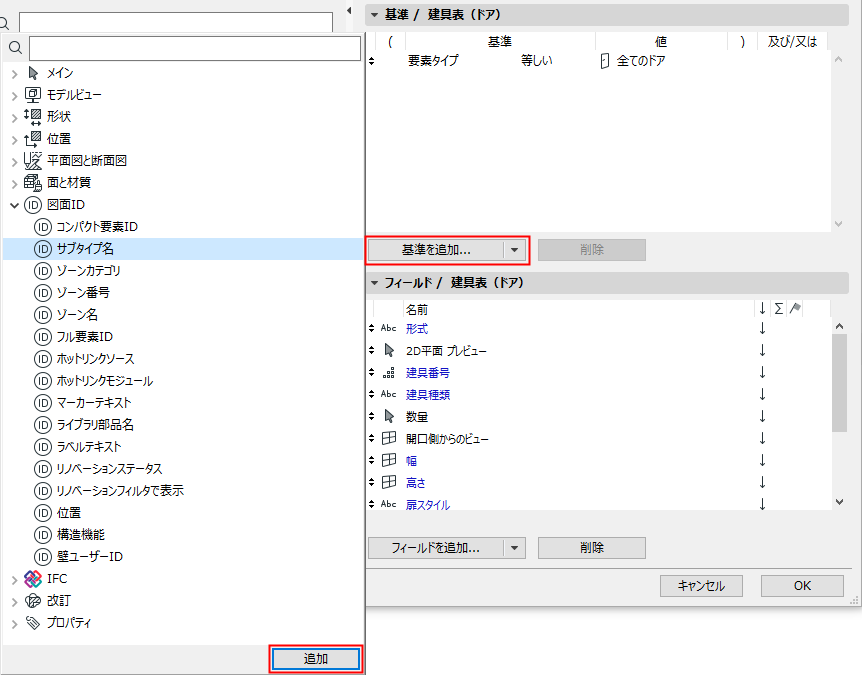Click the IFC colorful logo icon
This screenshot has width=862, height=675.
[x=33, y=578]
